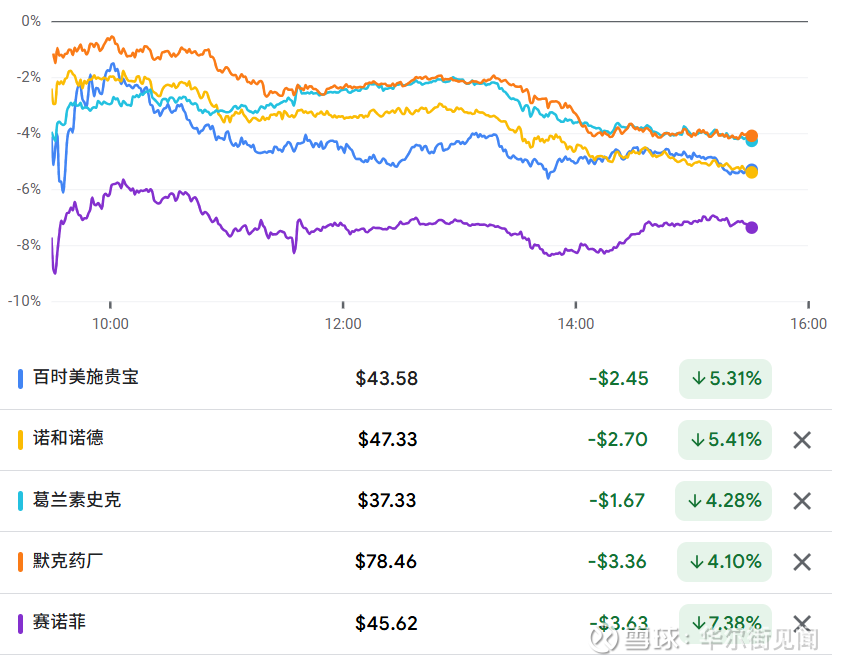This screenshot has height=665, width=844.
Task: Open 百时美施贵宝 stock name link
Action: click(86, 377)
